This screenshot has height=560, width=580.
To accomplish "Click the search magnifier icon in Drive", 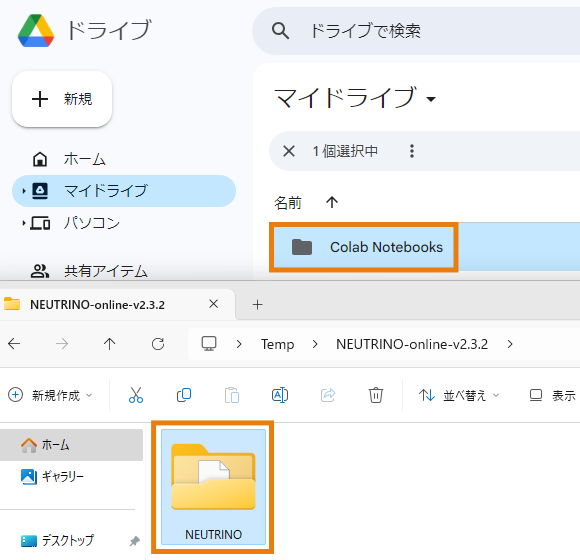I will (x=280, y=31).
